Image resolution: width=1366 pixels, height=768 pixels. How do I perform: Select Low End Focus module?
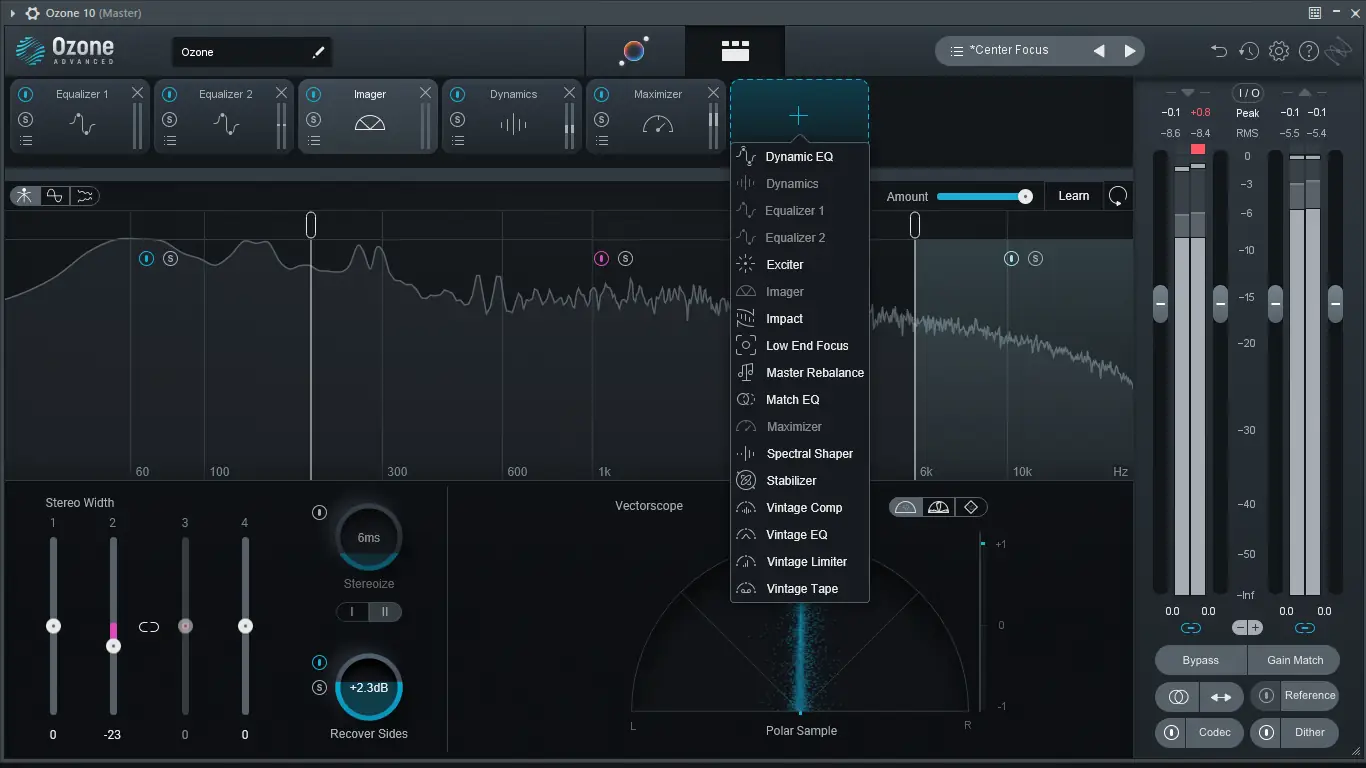coord(800,346)
